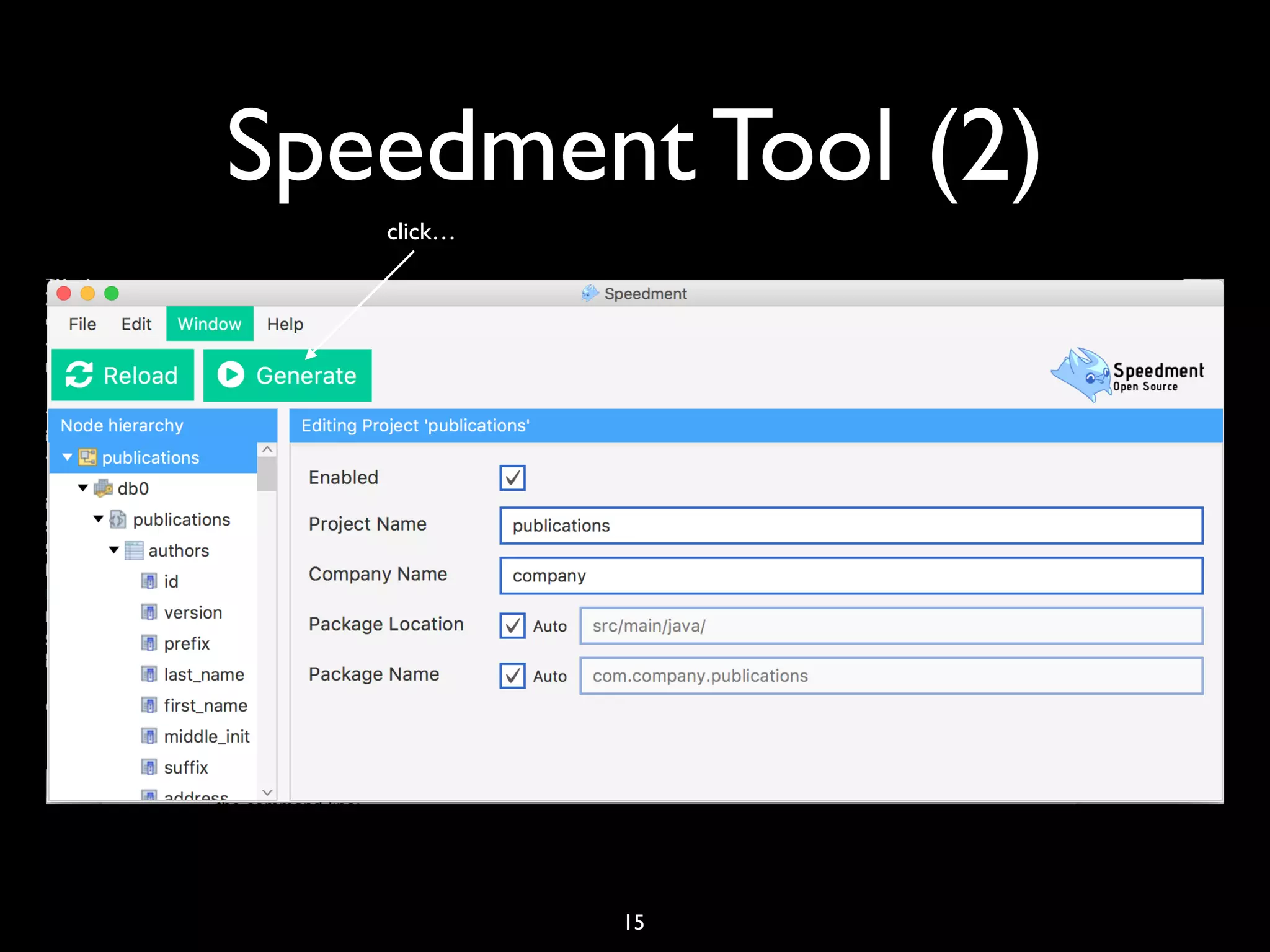Click the last_name column icon
The height and width of the screenshot is (952, 1270).
[x=149, y=674]
